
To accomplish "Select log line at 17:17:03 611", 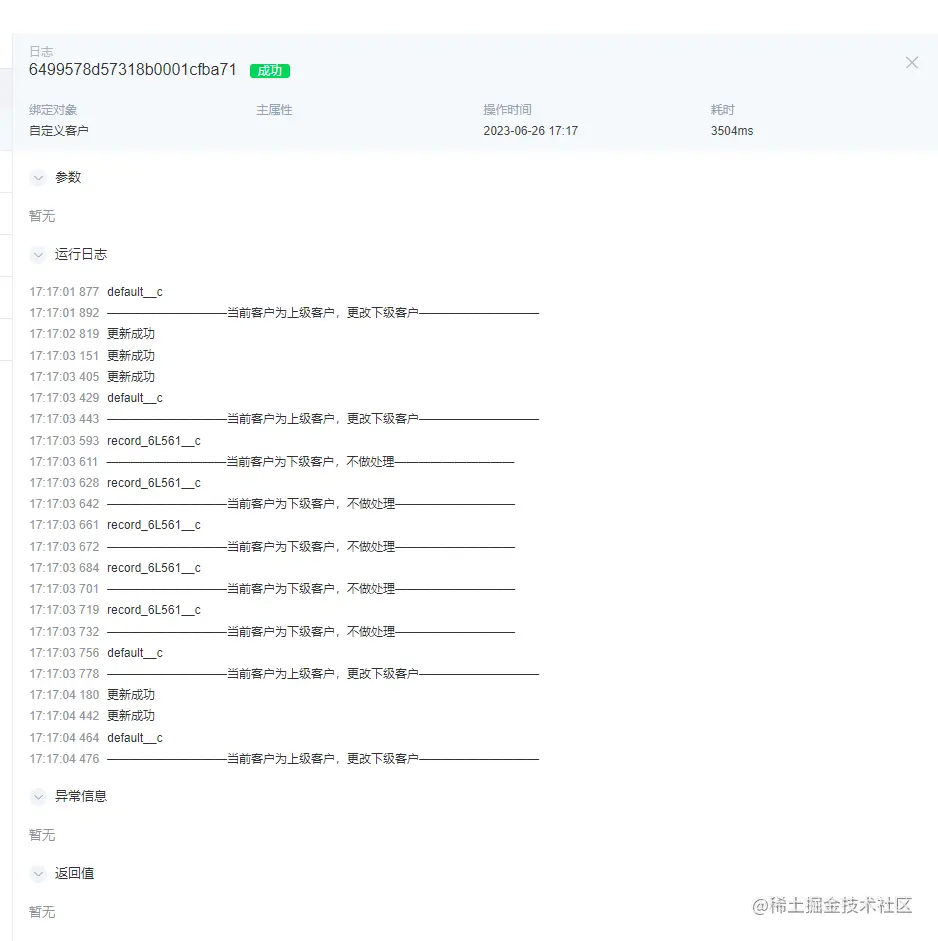I will (272, 461).
